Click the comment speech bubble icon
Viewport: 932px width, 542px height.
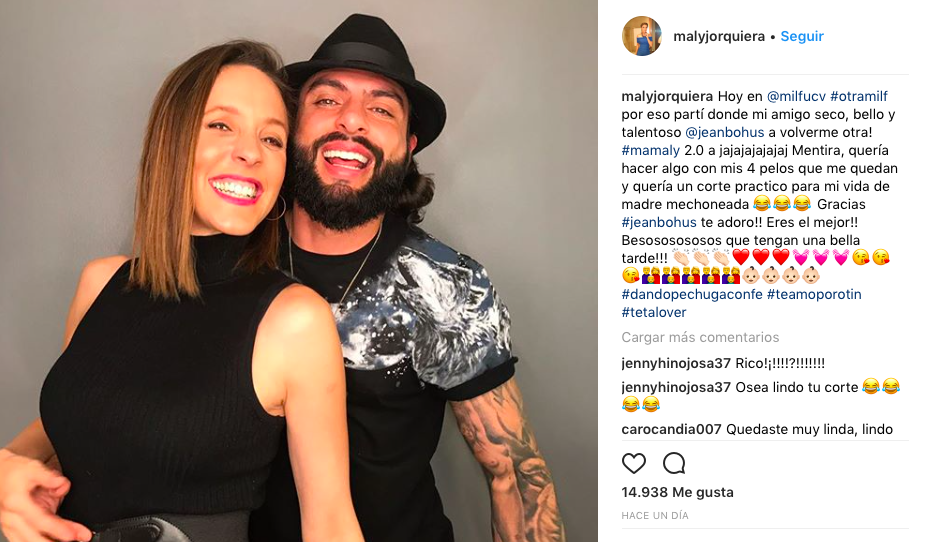pyautogui.click(x=674, y=463)
